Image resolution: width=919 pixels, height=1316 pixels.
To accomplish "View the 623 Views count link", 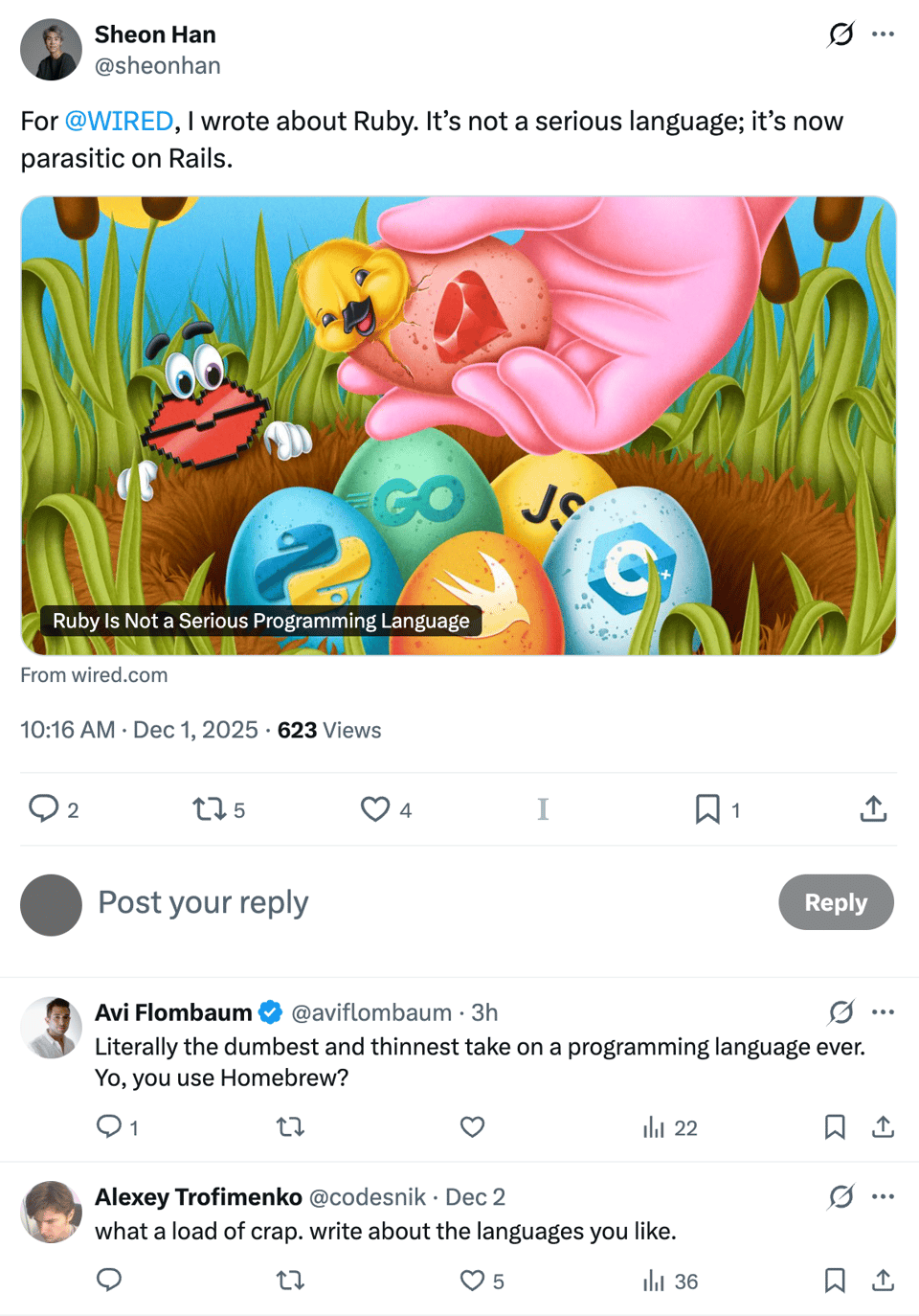I will tap(328, 730).
